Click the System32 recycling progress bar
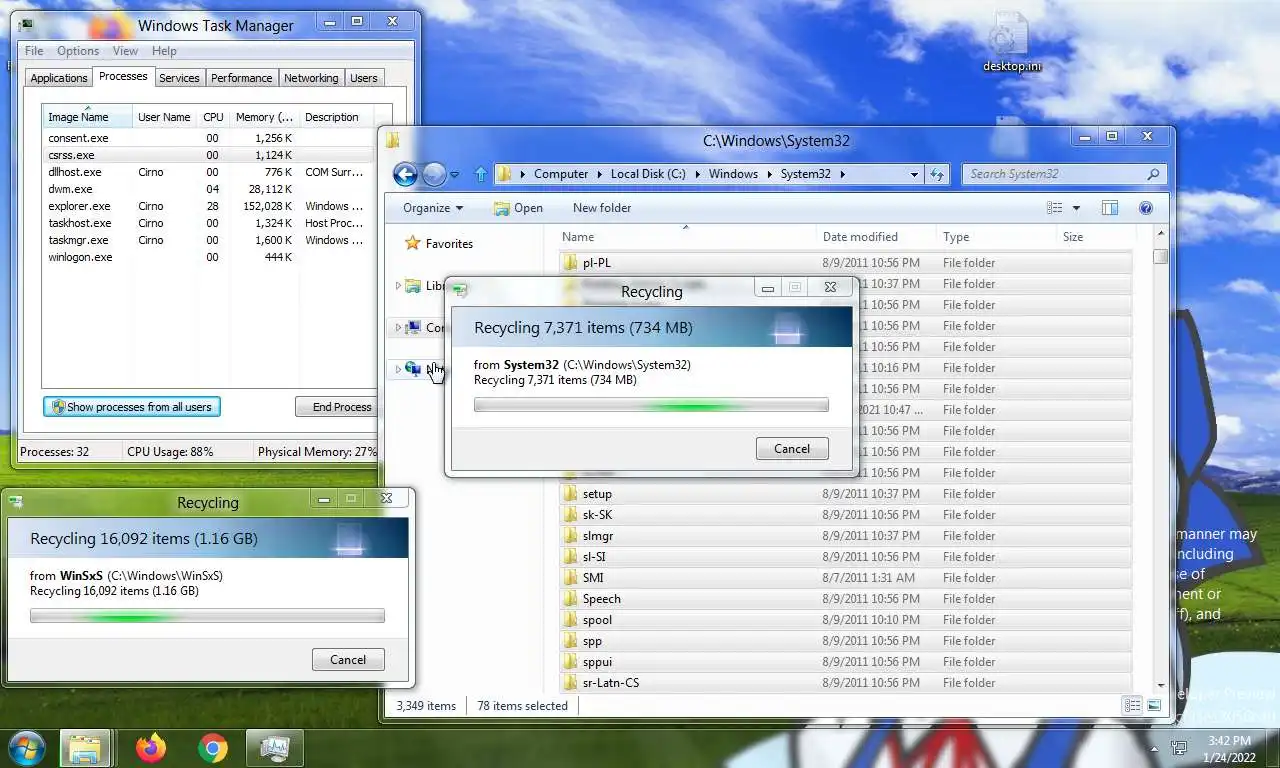 point(651,405)
